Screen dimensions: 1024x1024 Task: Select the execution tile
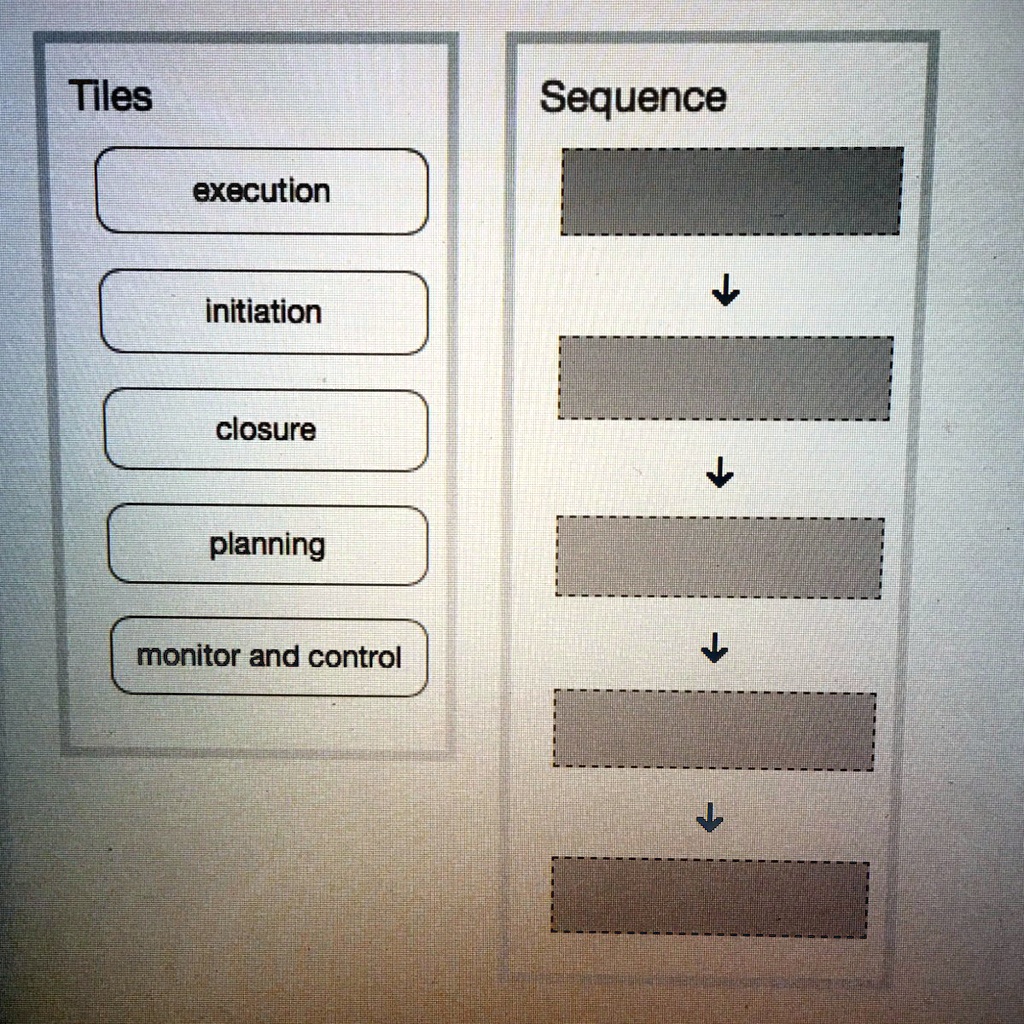pyautogui.click(x=263, y=190)
